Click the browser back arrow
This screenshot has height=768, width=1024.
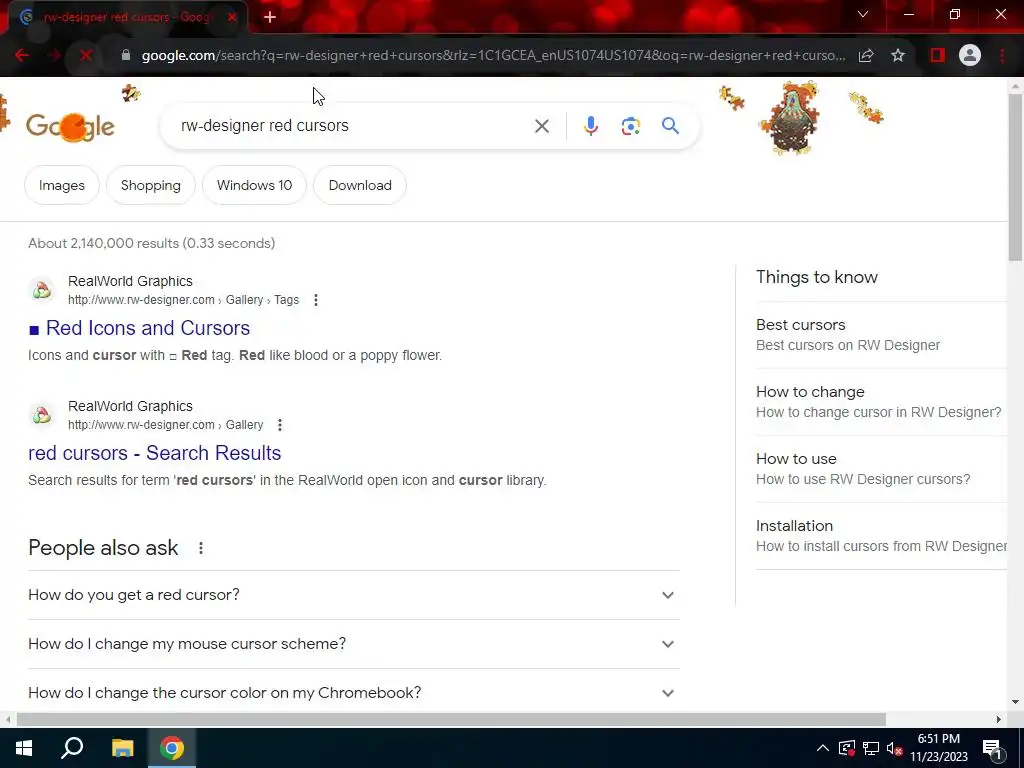pyautogui.click(x=22, y=56)
